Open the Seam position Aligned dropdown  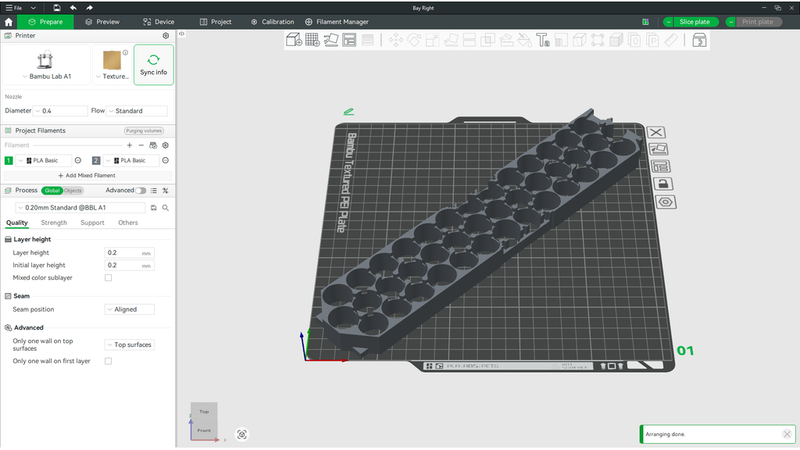coord(130,309)
